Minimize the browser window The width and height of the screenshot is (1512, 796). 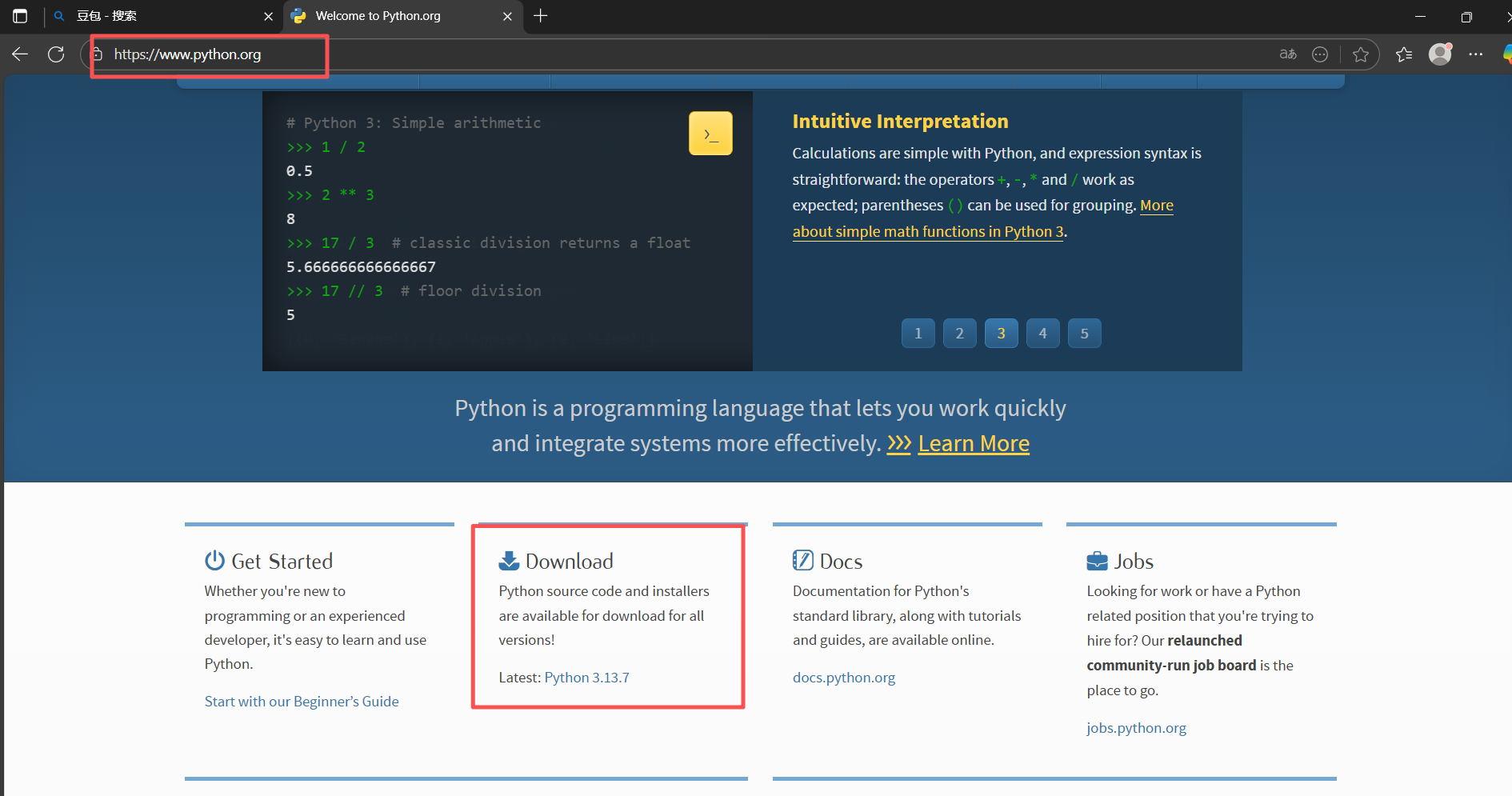(x=1421, y=16)
